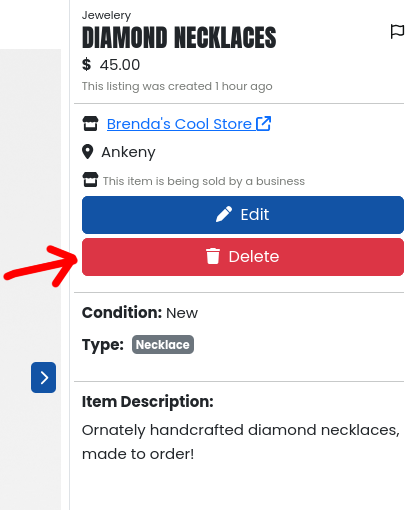Click the 45.00 price value
The image size is (408, 510).
[x=120, y=65]
